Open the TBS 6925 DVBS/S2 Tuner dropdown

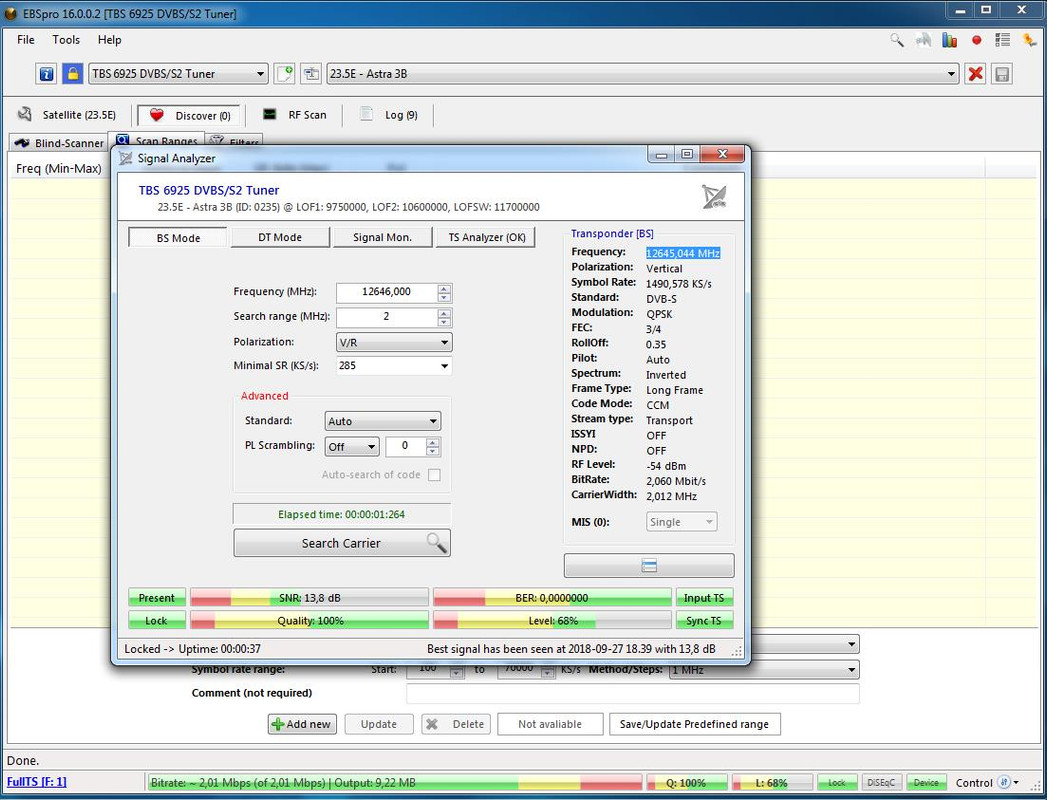[178, 73]
